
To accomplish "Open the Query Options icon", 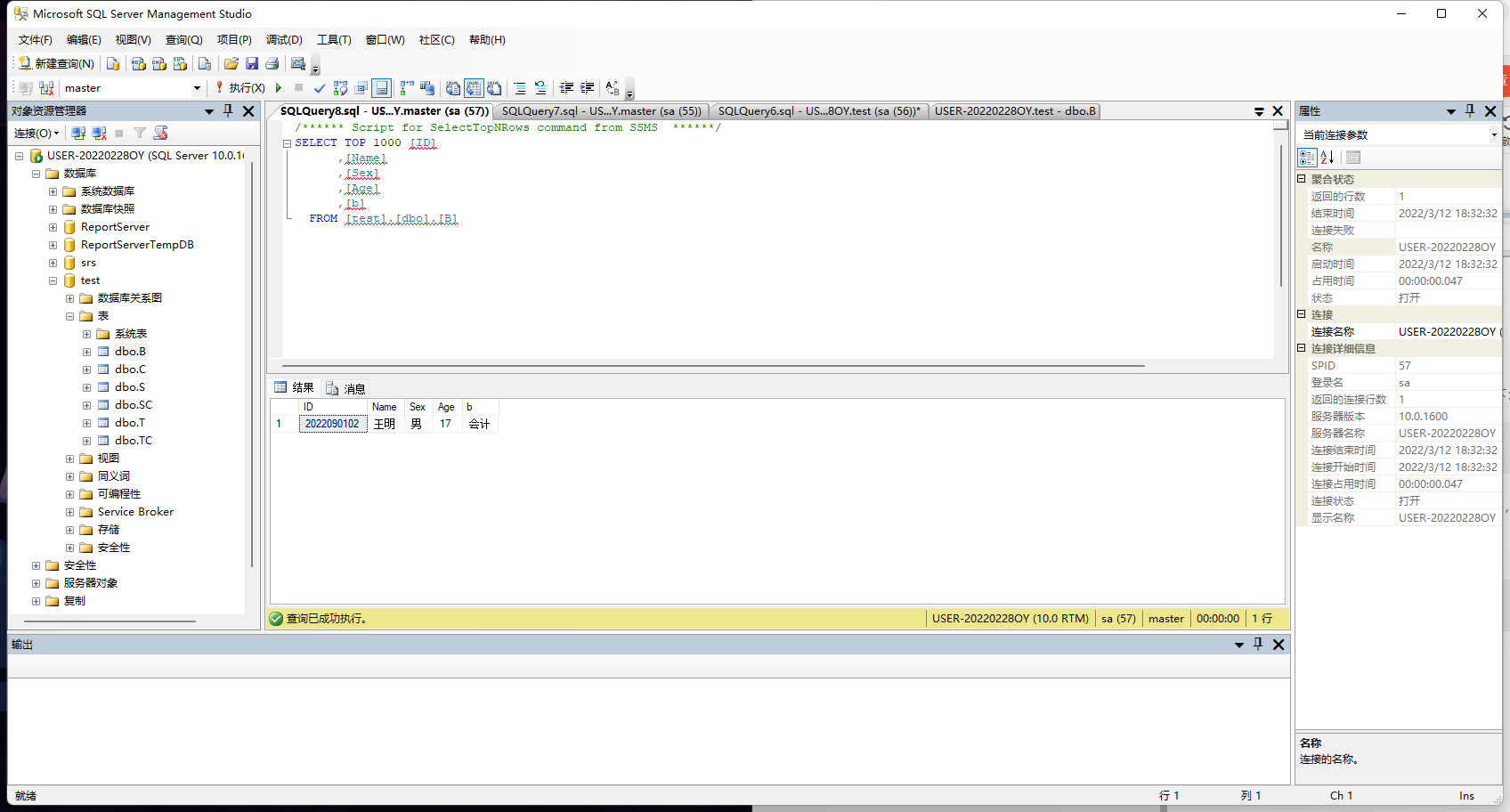I will click(361, 88).
